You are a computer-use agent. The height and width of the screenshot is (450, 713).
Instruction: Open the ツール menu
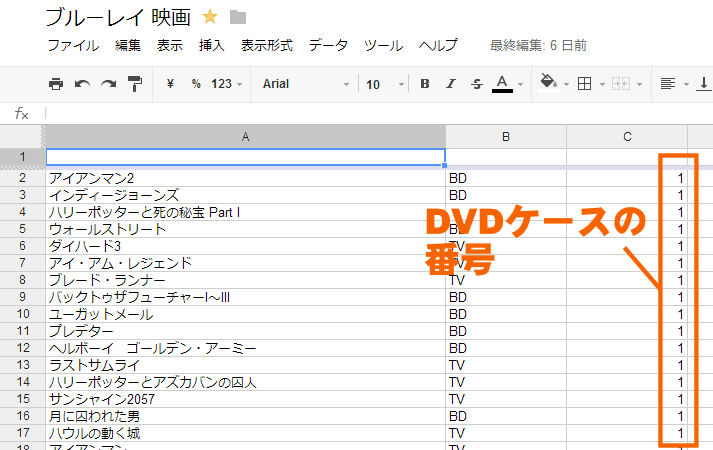(x=383, y=45)
